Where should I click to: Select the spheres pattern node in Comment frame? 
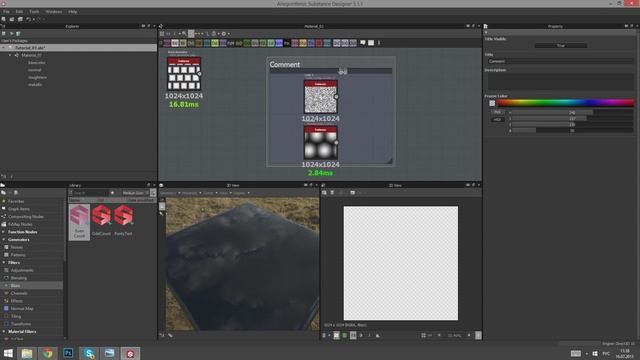tap(320, 142)
